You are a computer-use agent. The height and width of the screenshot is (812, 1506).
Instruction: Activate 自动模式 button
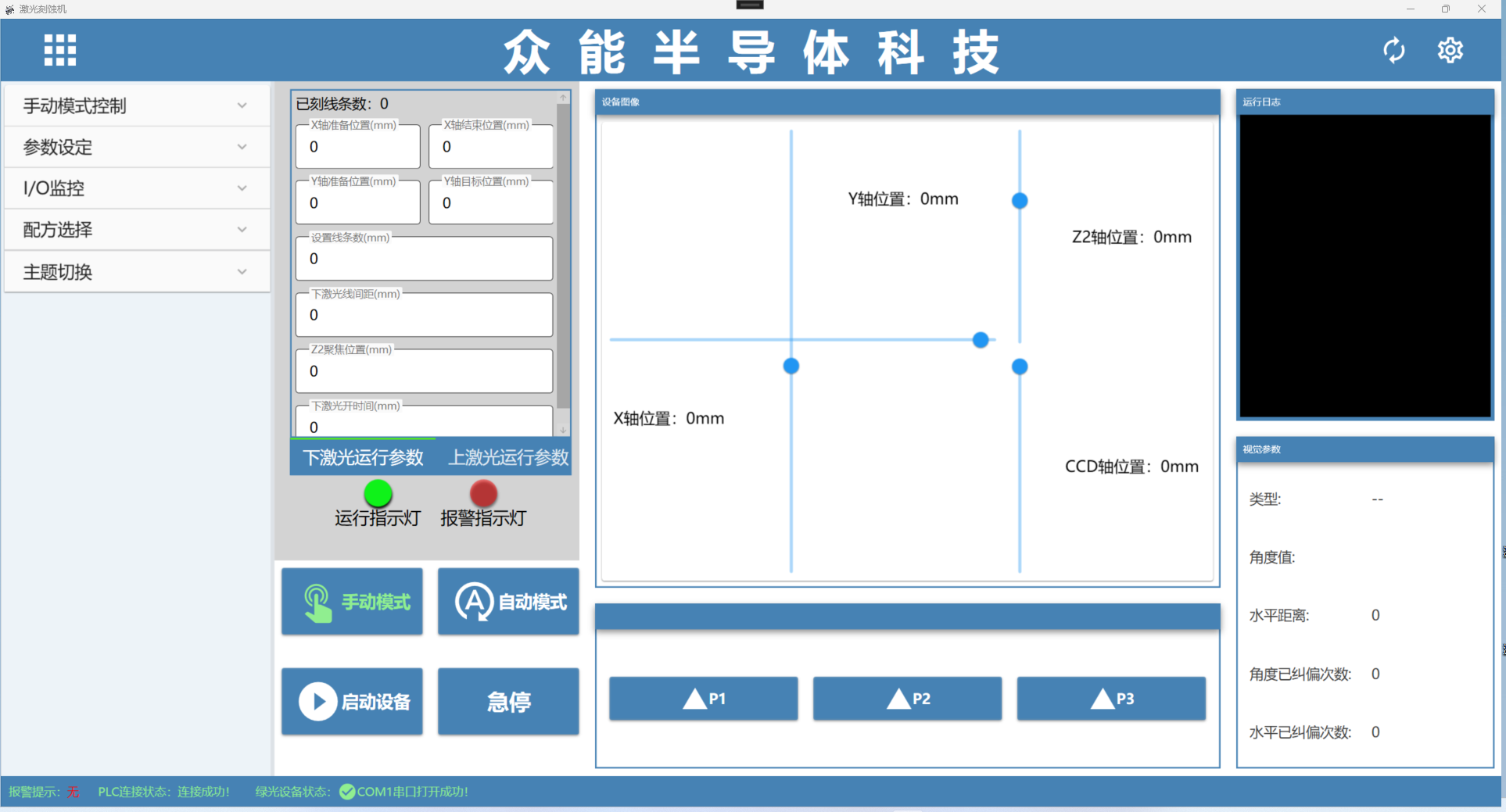(508, 601)
